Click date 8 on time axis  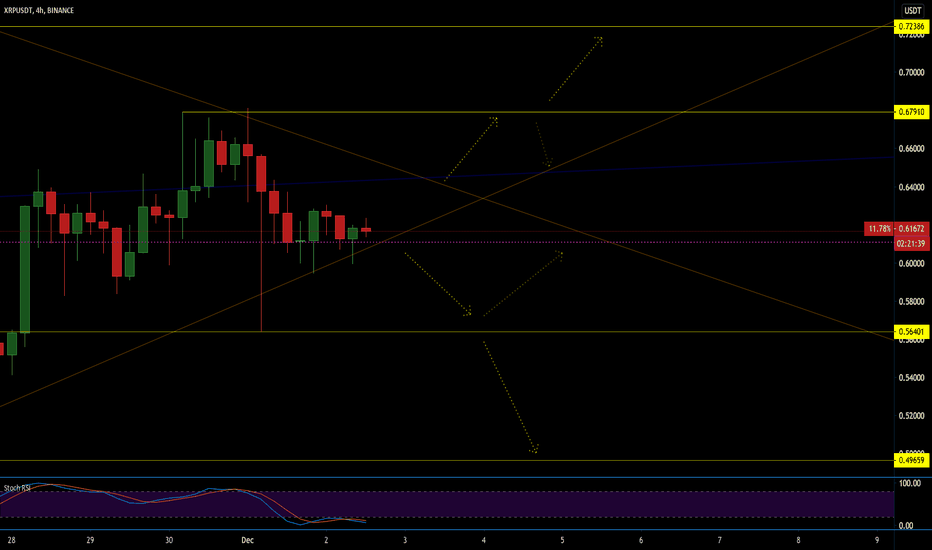tap(798, 540)
